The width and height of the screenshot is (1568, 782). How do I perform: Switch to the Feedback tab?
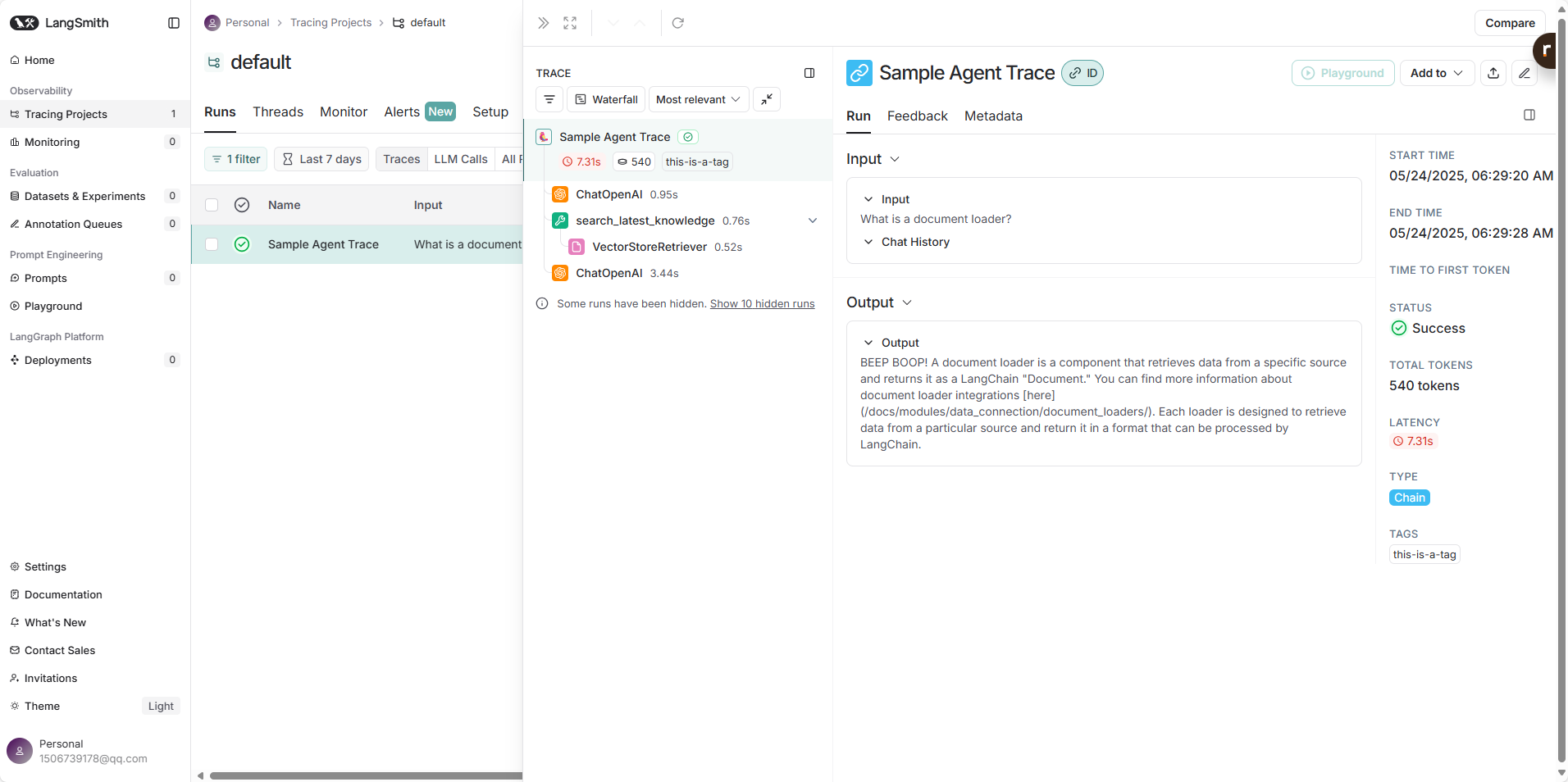pyautogui.click(x=917, y=116)
